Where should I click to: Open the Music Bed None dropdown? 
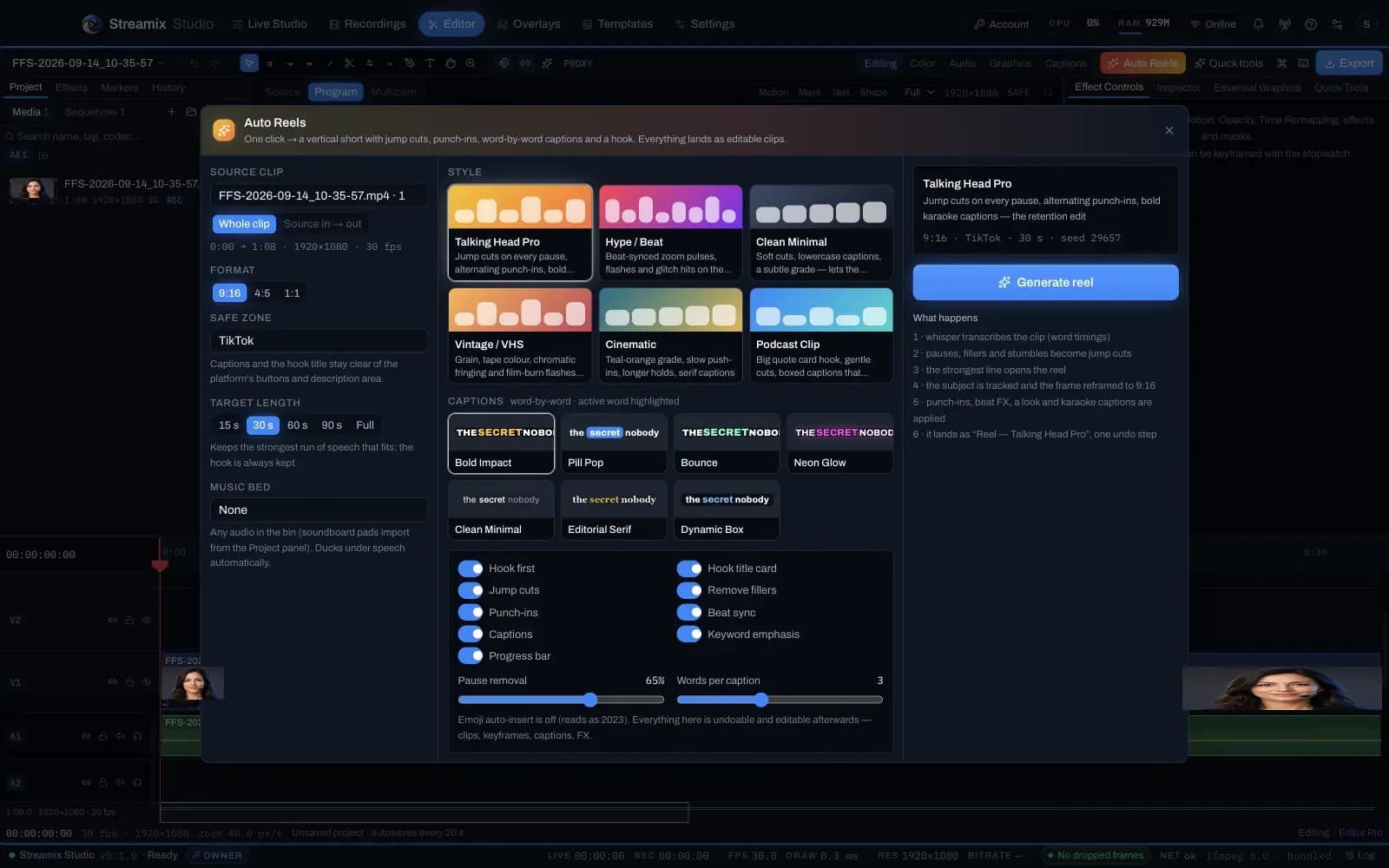tap(319, 510)
